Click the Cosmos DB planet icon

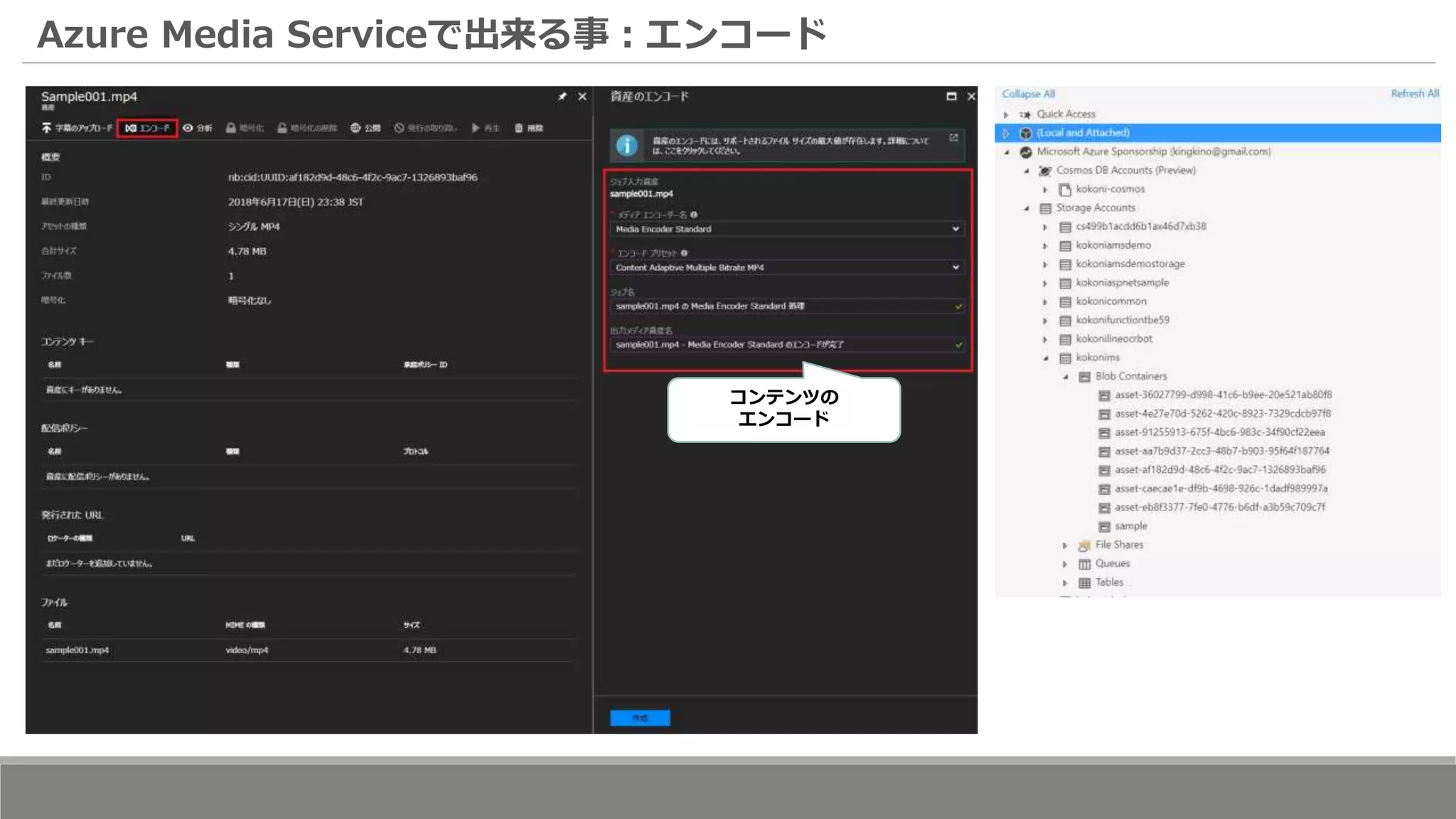point(1045,171)
